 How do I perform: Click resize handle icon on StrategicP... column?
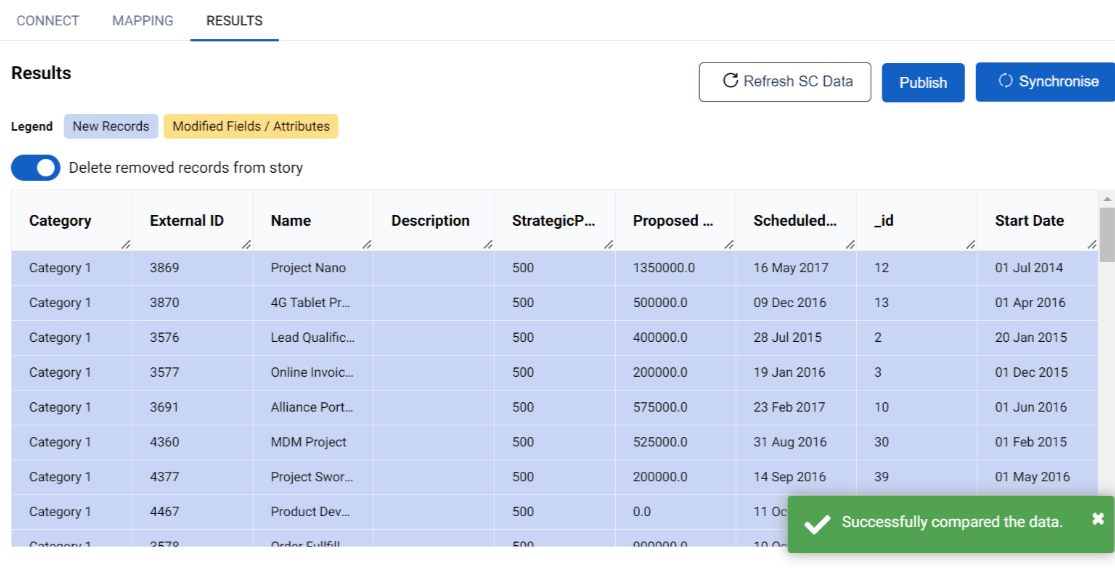click(609, 244)
